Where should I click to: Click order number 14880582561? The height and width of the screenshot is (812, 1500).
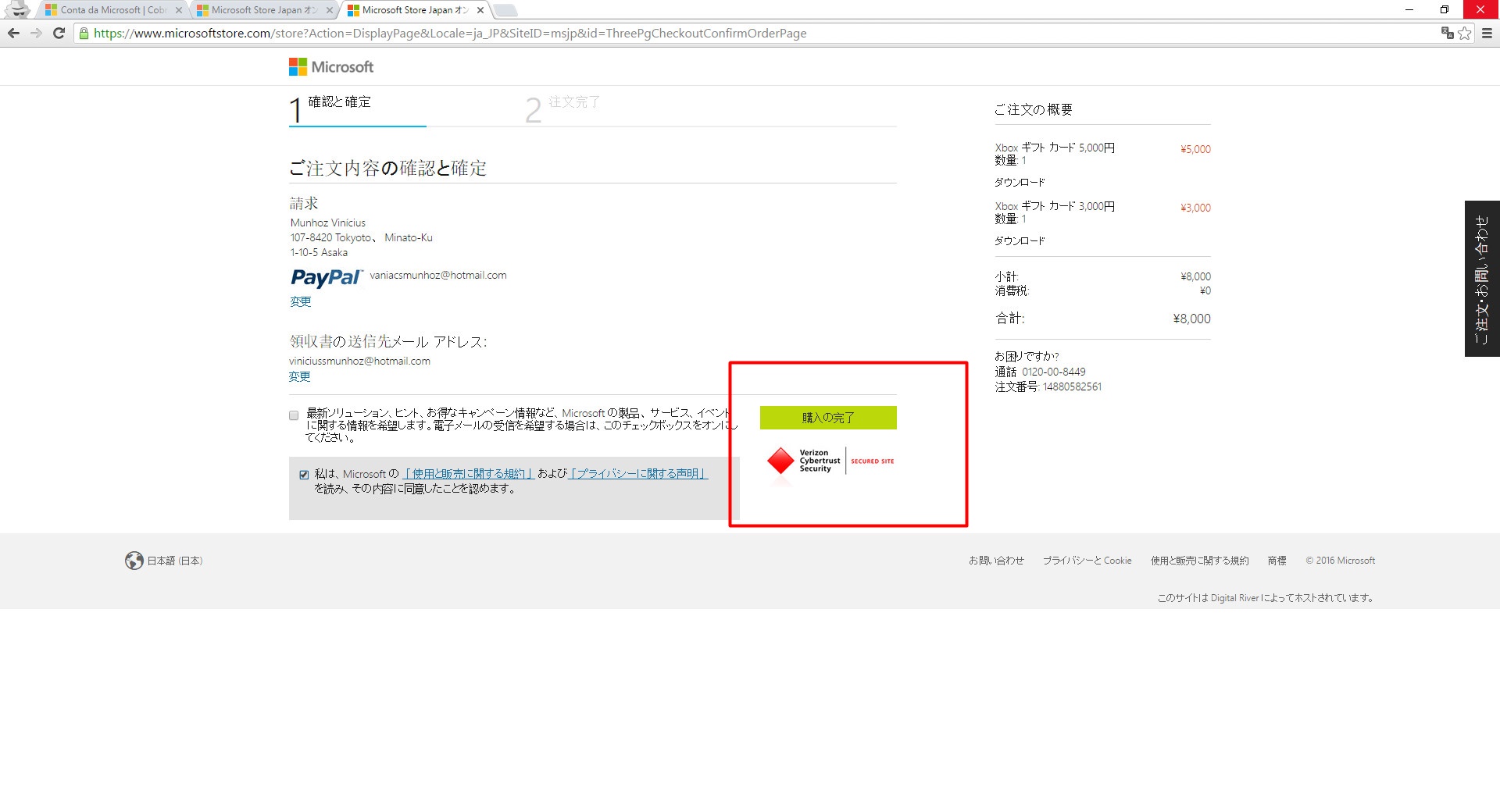click(x=1072, y=386)
